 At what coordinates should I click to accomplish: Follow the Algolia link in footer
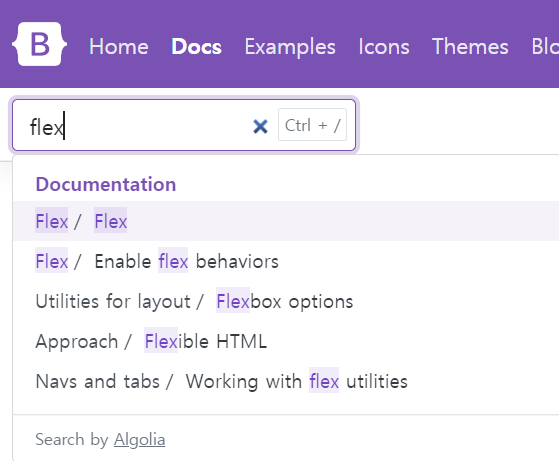click(139, 439)
